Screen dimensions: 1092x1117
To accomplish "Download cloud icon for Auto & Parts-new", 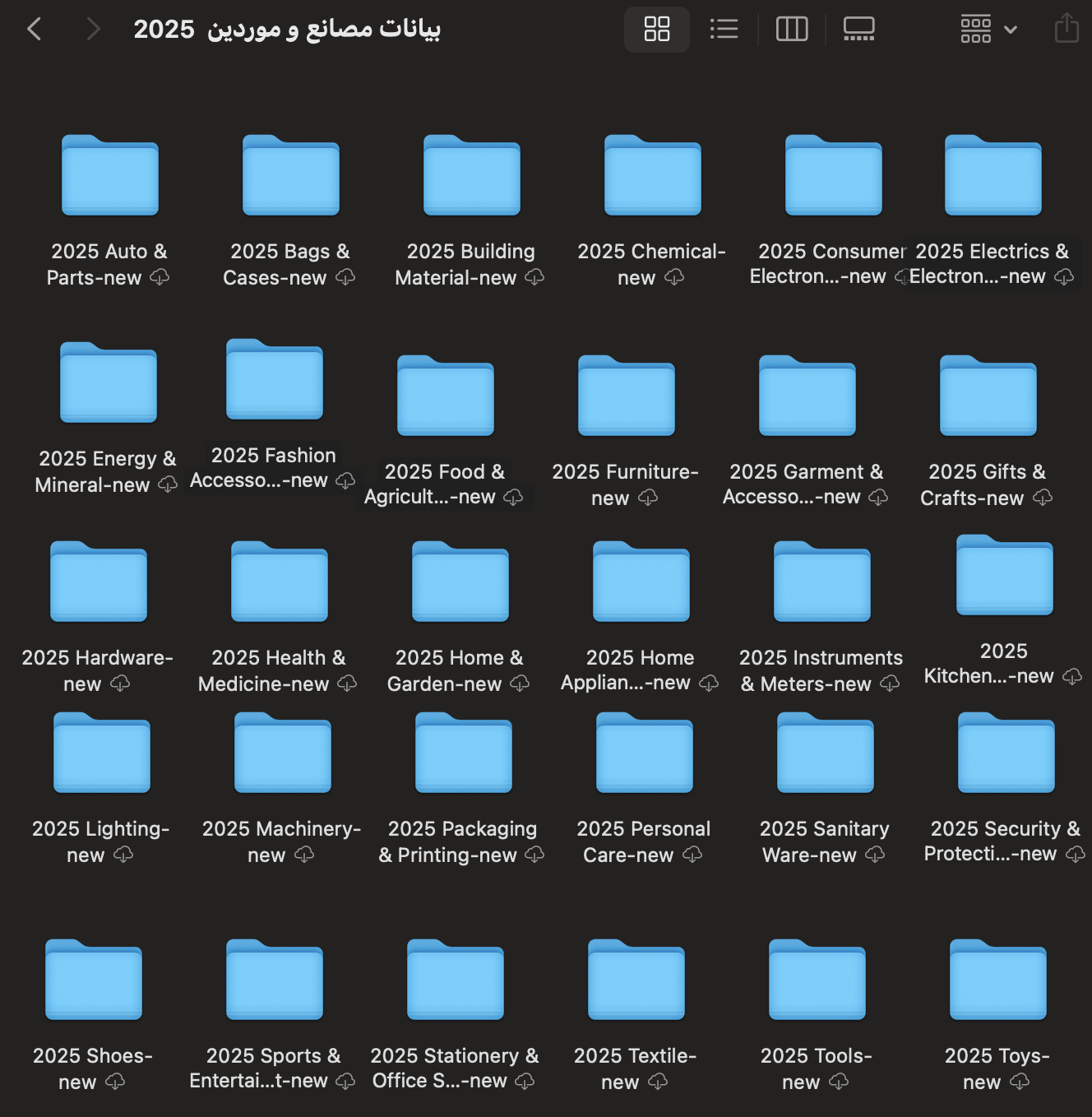I will 160,277.
